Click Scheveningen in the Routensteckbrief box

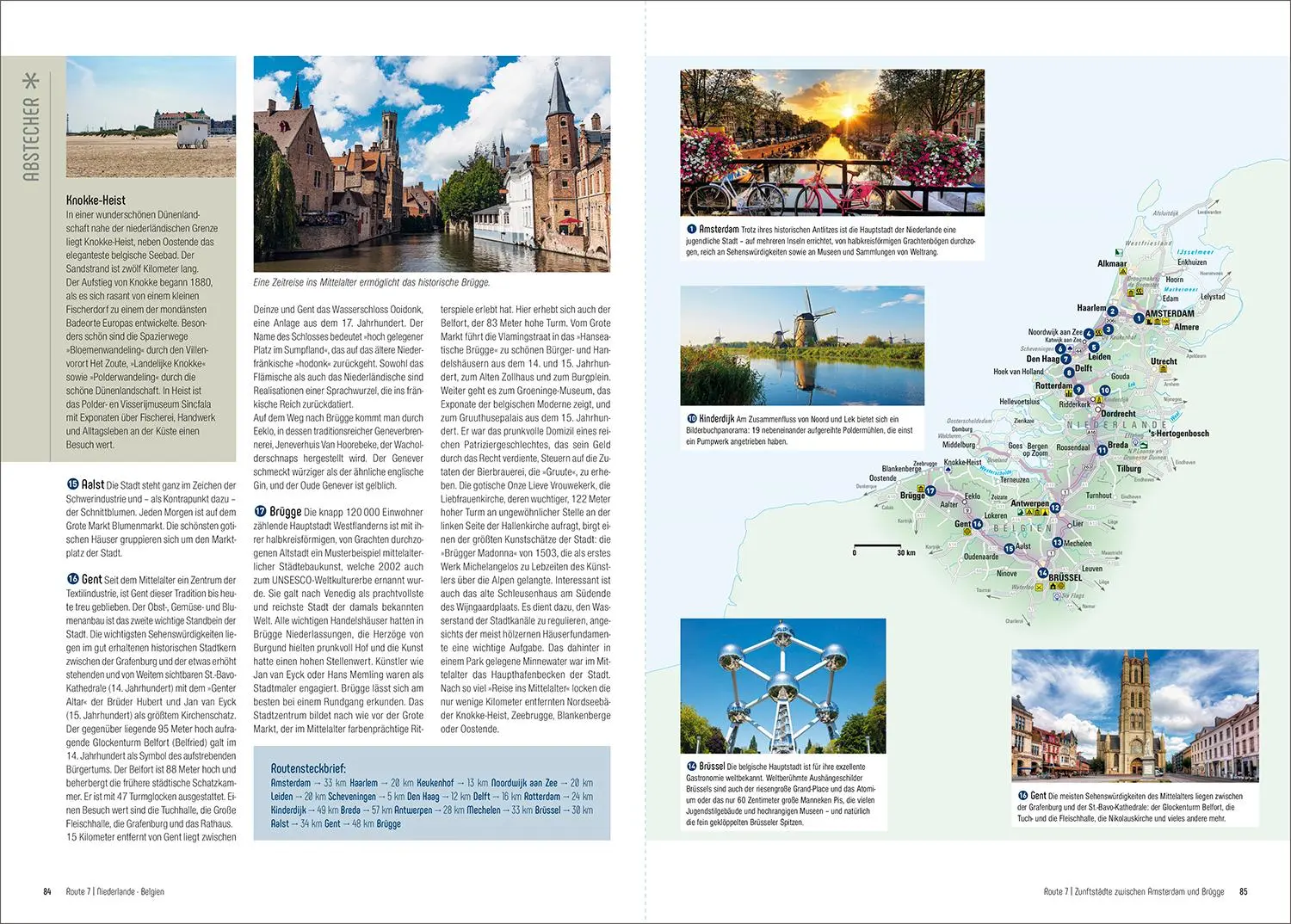(352, 797)
